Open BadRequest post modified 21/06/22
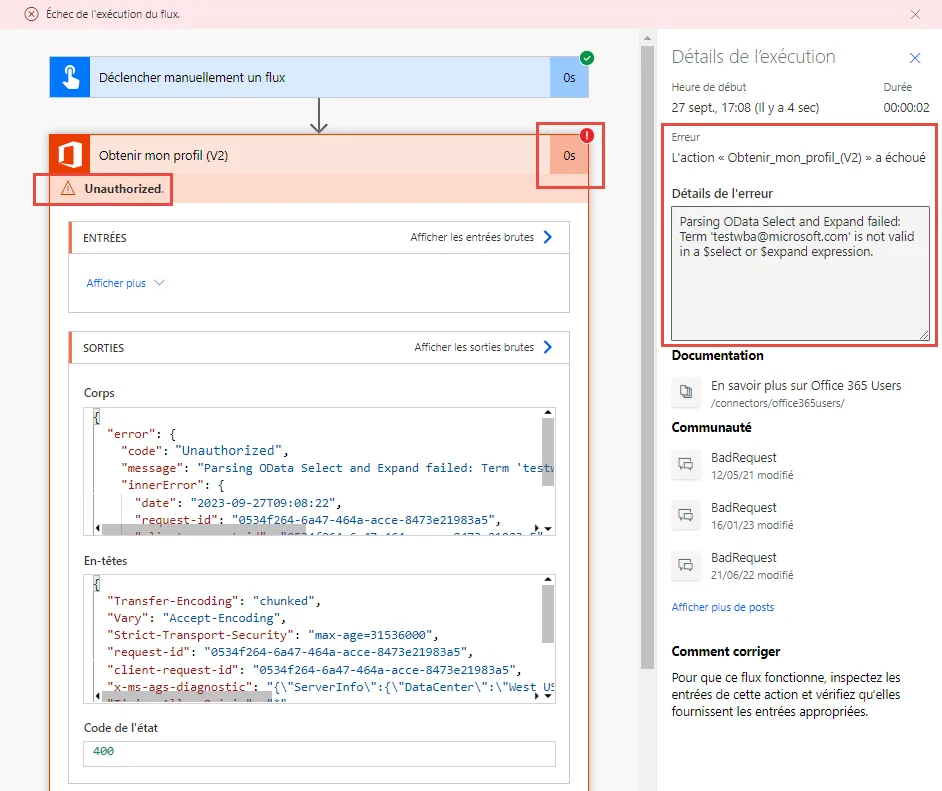The width and height of the screenshot is (942, 791). 744,558
